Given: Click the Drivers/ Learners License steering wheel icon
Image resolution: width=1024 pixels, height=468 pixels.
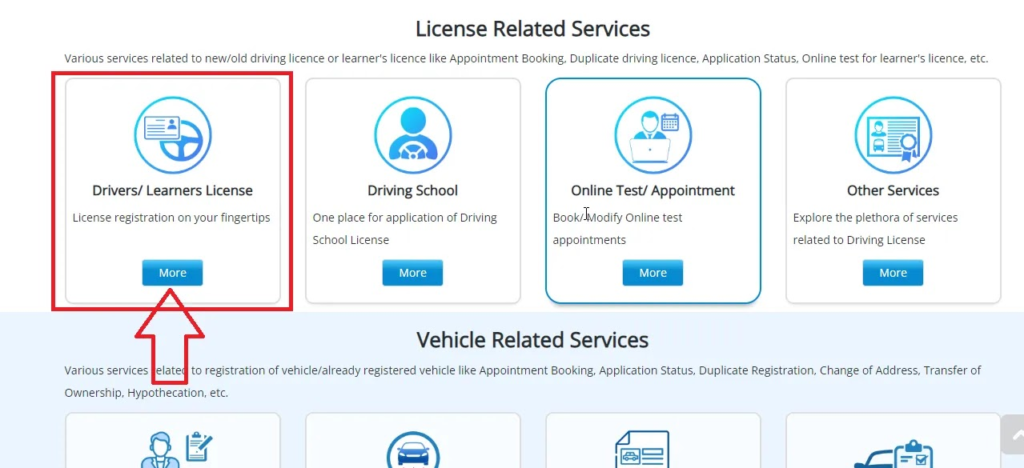Looking at the screenshot, I should (x=173, y=135).
